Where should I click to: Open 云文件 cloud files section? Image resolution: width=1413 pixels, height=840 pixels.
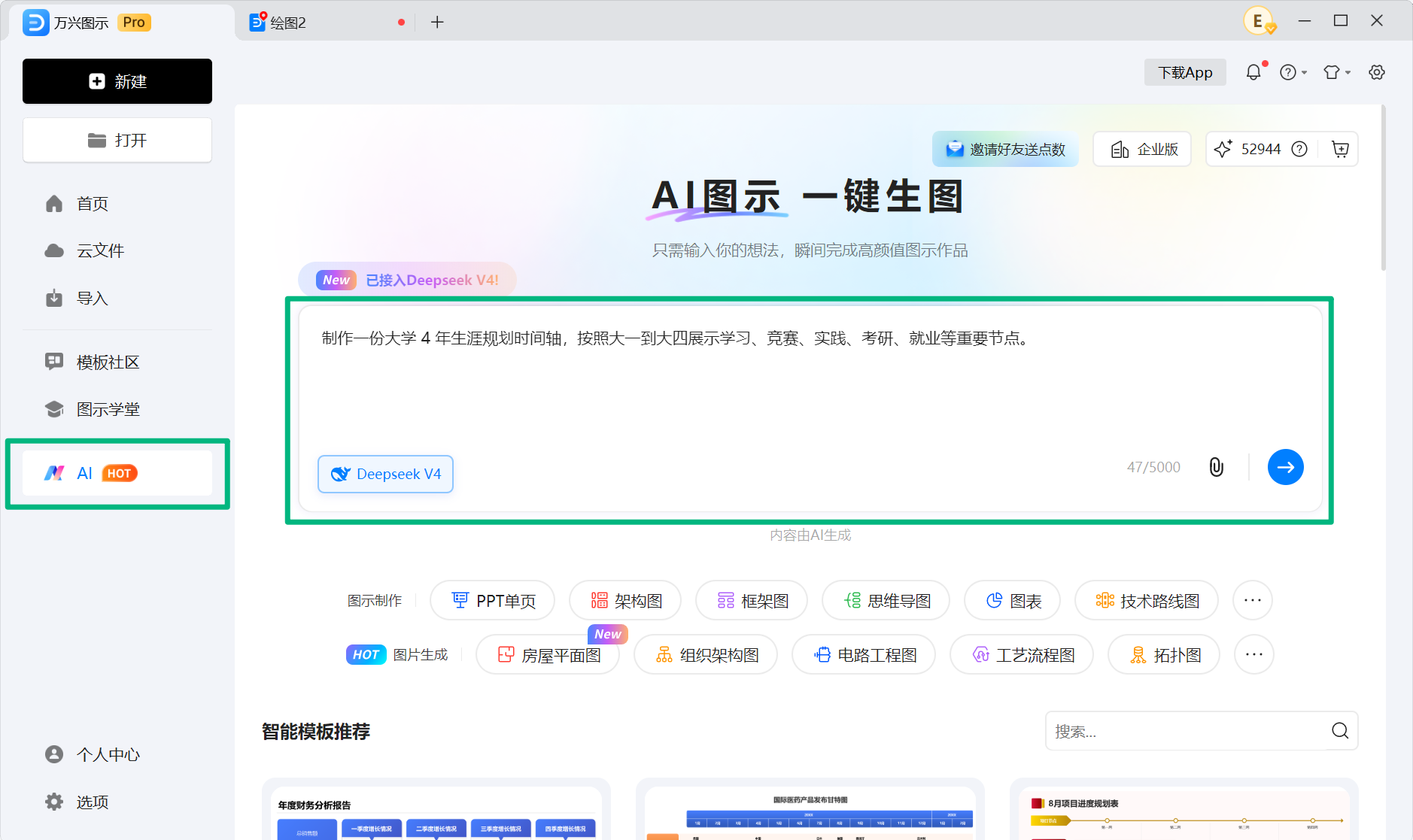[117, 250]
